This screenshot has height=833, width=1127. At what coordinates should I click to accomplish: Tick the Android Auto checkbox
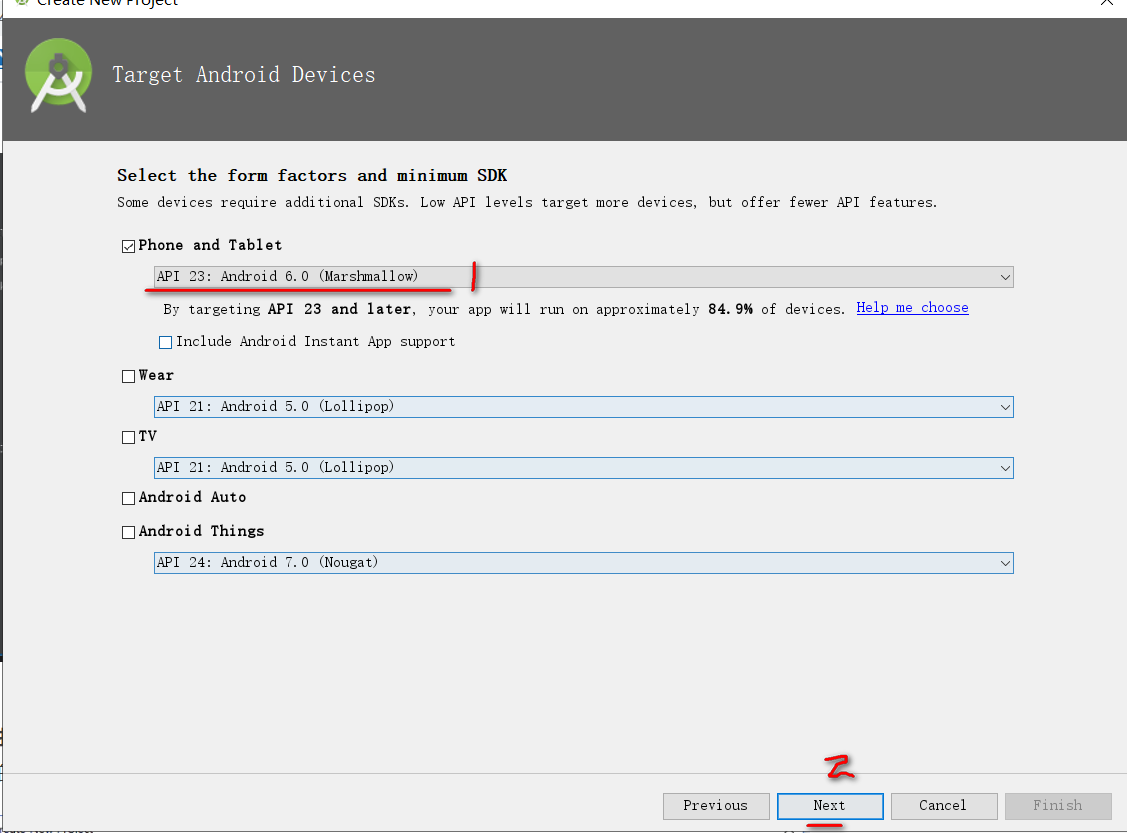(129, 499)
